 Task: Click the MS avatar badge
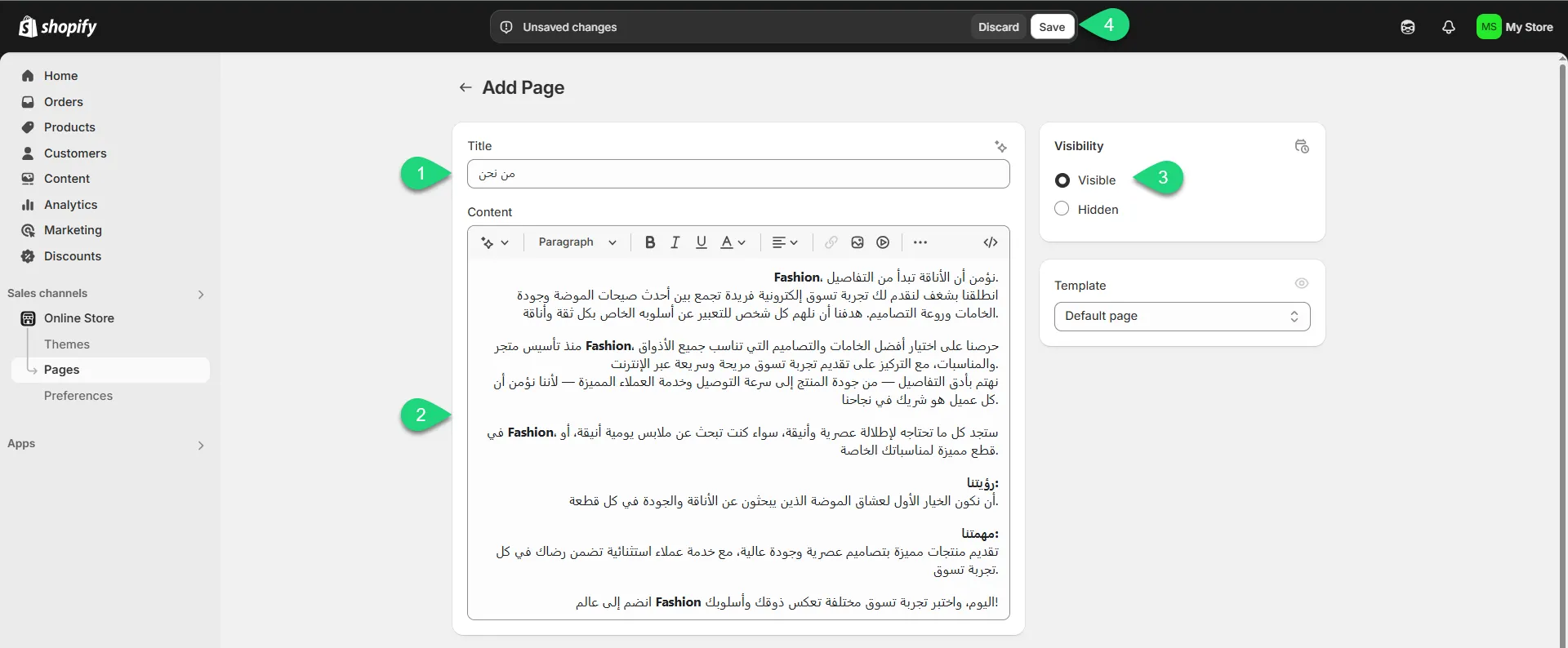[1489, 27]
